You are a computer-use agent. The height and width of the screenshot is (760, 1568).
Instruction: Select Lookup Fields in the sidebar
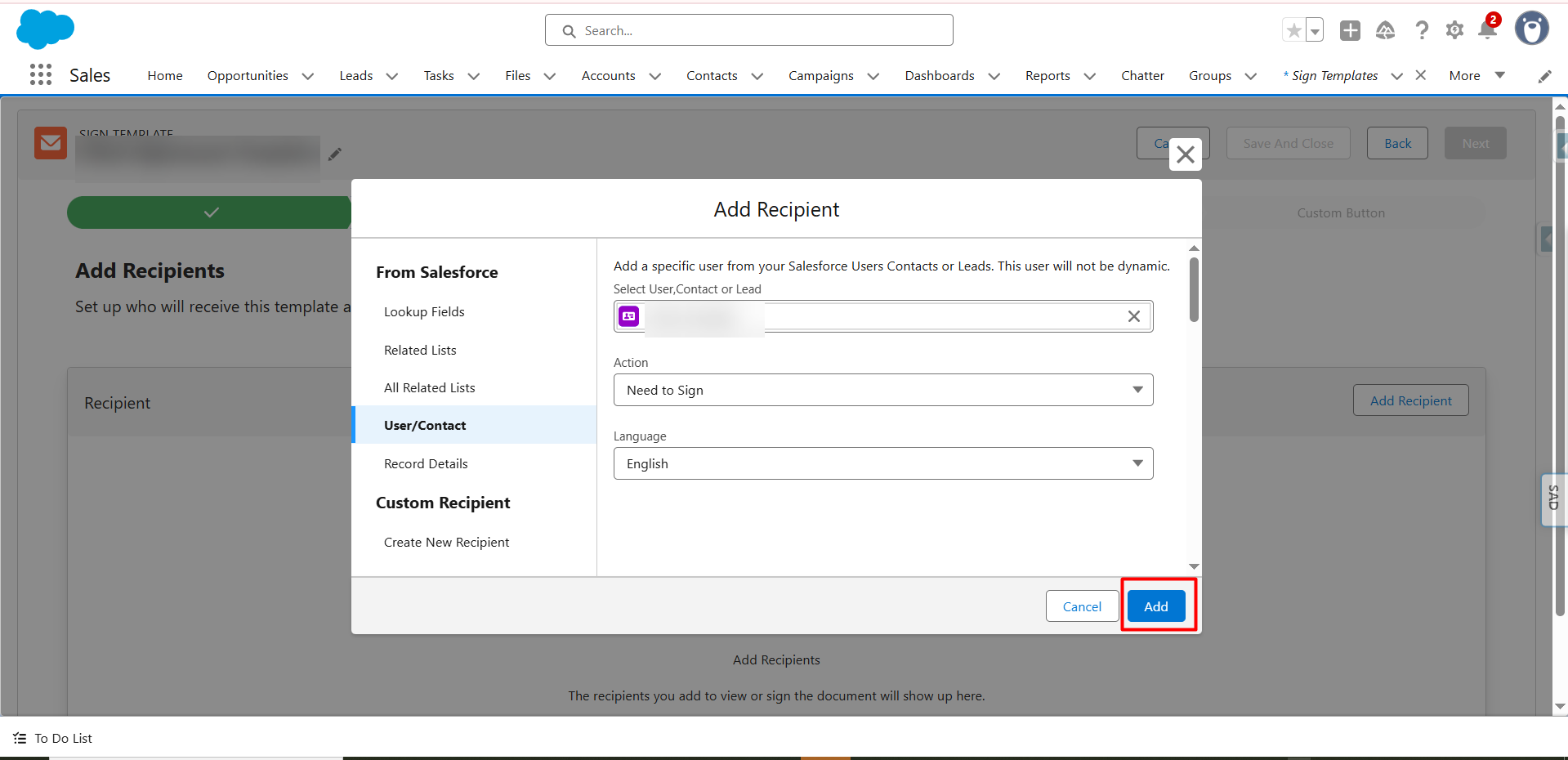[x=424, y=312]
